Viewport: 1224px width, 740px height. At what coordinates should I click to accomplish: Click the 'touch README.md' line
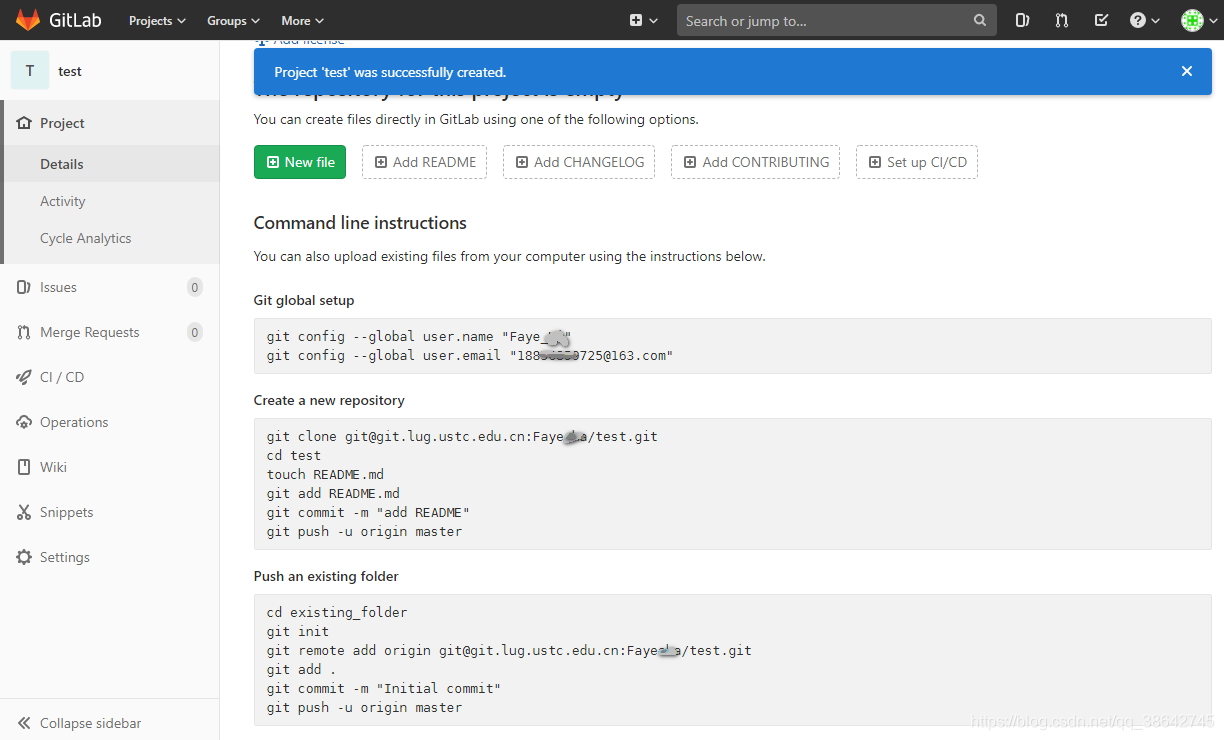tap(325, 474)
